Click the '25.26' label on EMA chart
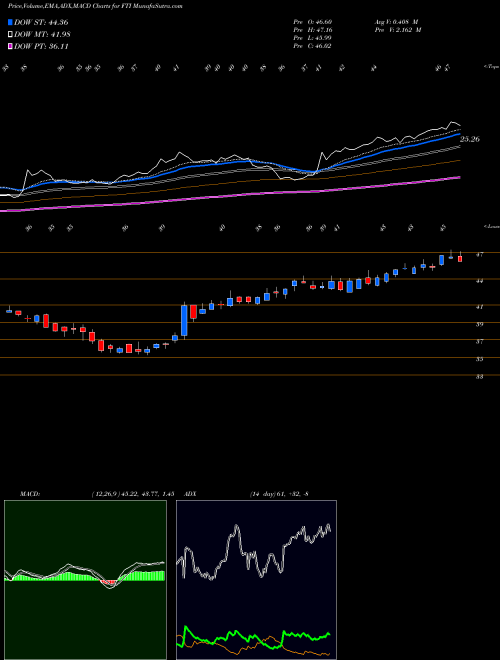500x660 pixels. (470, 139)
